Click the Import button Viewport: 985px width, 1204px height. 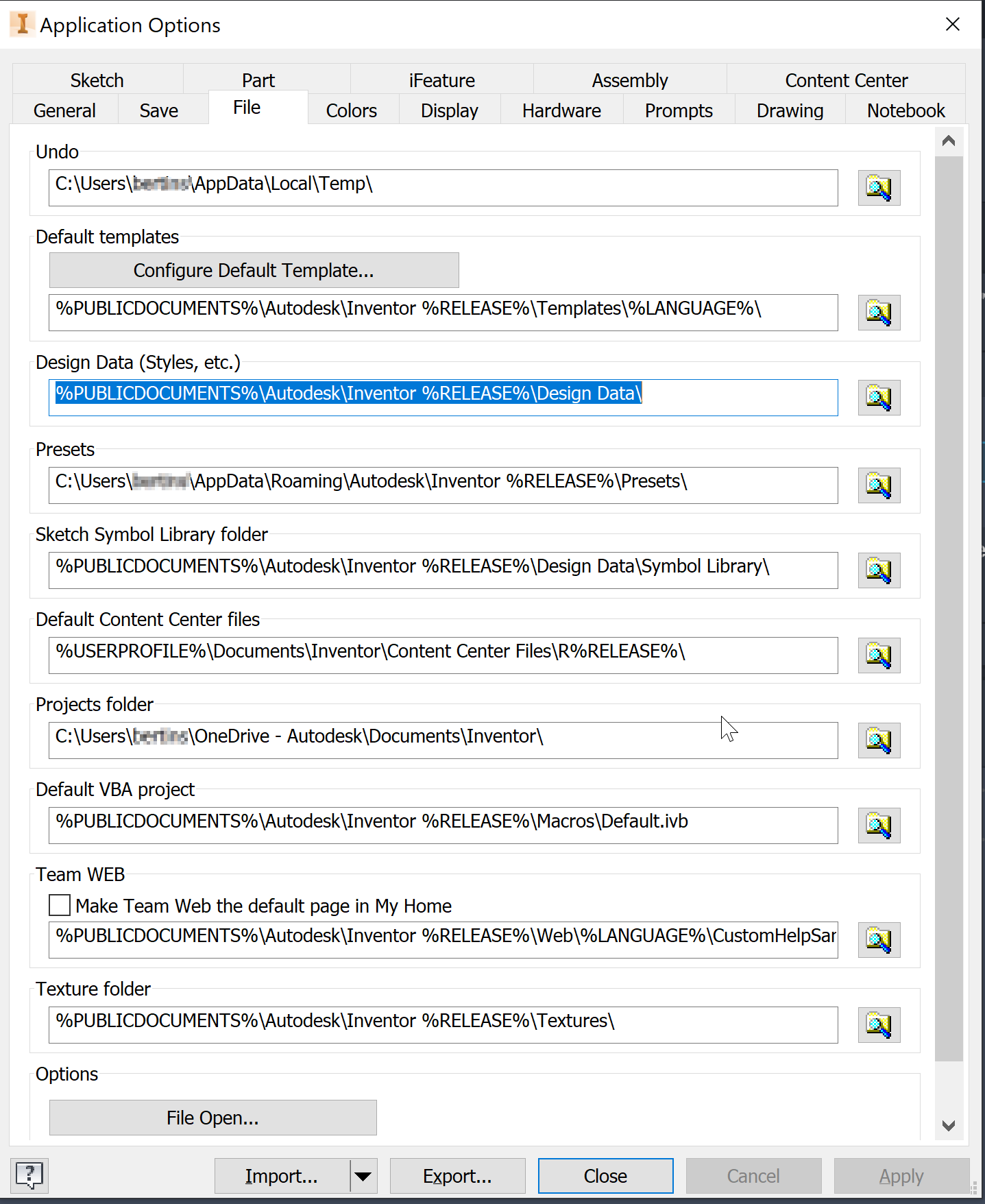(282, 1177)
